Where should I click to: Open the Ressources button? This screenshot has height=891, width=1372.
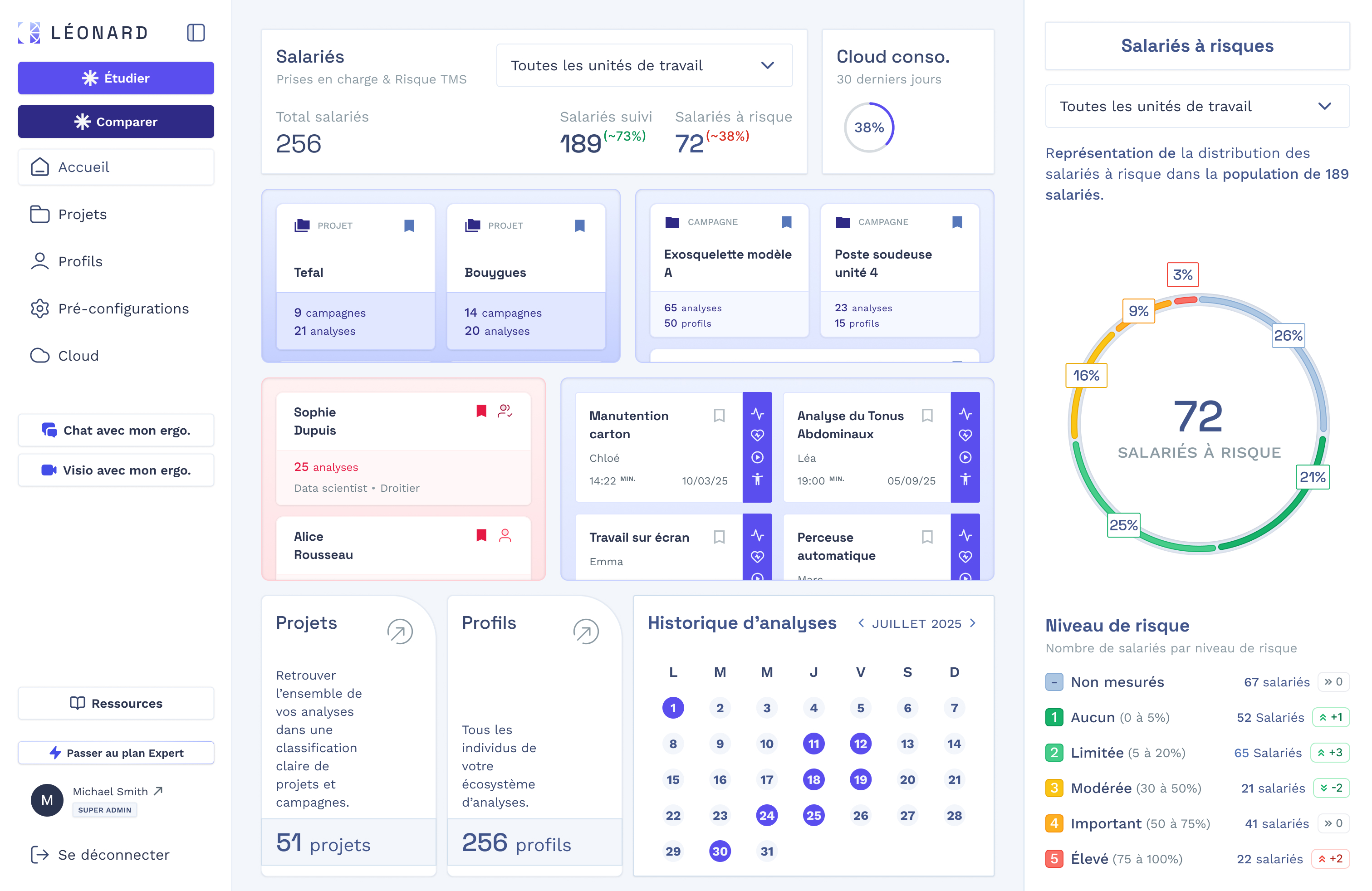(x=116, y=703)
